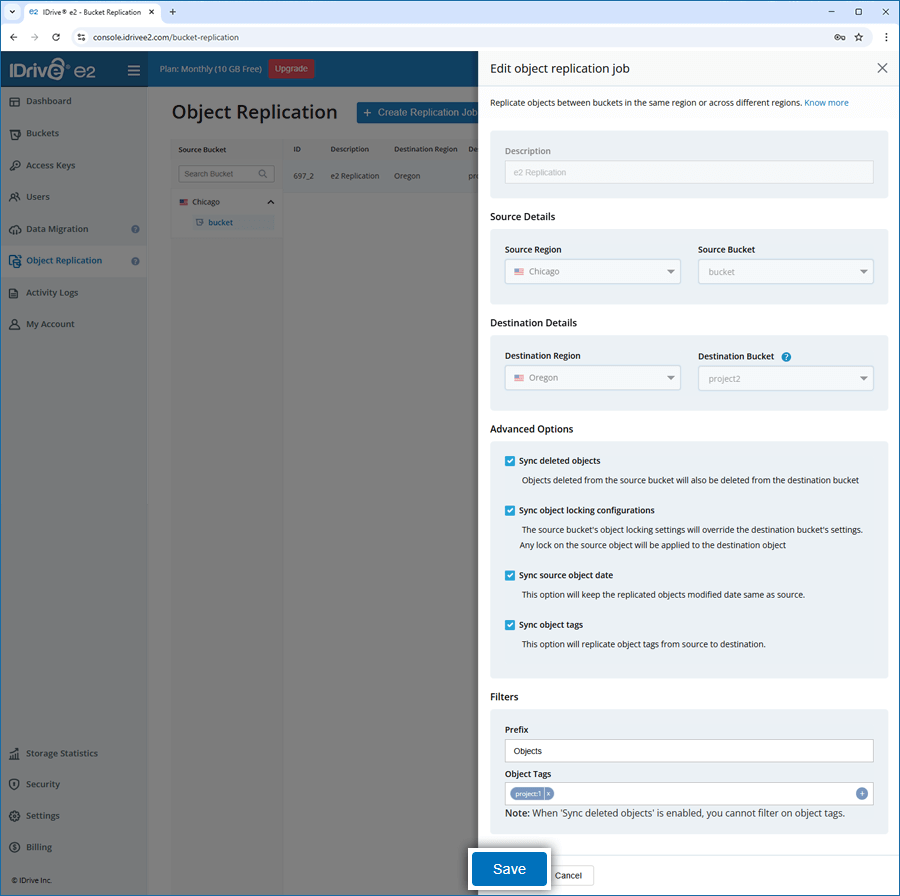Click the Data Migration help icon
Viewport: 900px width, 896px height.
coord(135,229)
